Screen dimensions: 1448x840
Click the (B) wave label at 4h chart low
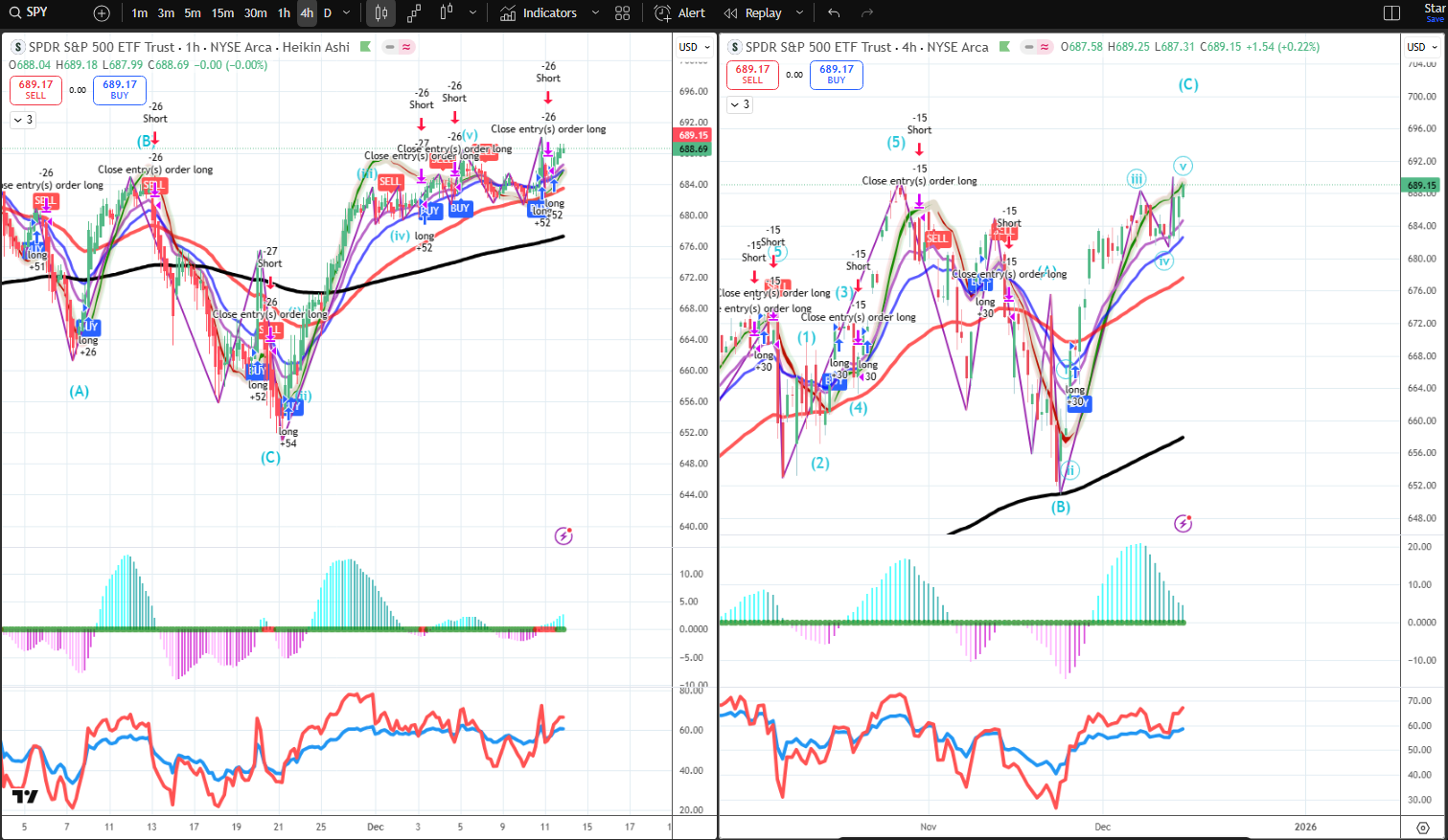click(1060, 508)
